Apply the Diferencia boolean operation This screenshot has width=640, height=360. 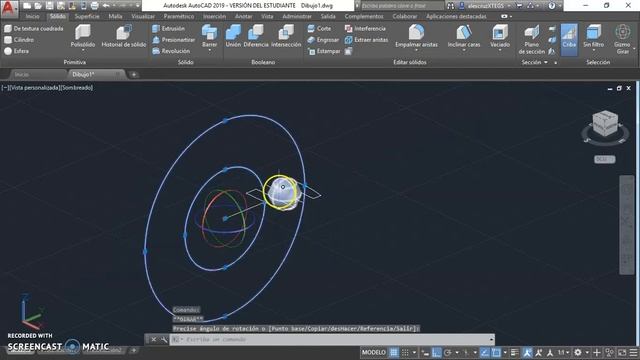tap(256, 36)
